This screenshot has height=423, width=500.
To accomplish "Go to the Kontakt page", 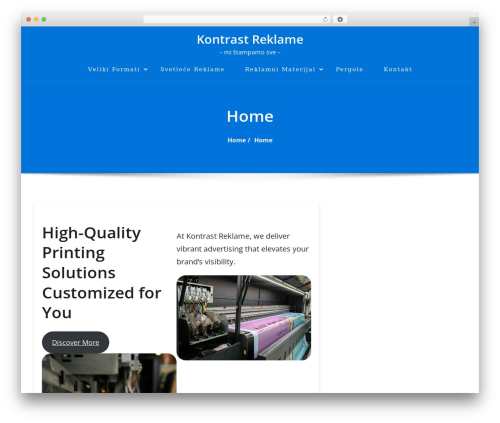I will coord(398,69).
